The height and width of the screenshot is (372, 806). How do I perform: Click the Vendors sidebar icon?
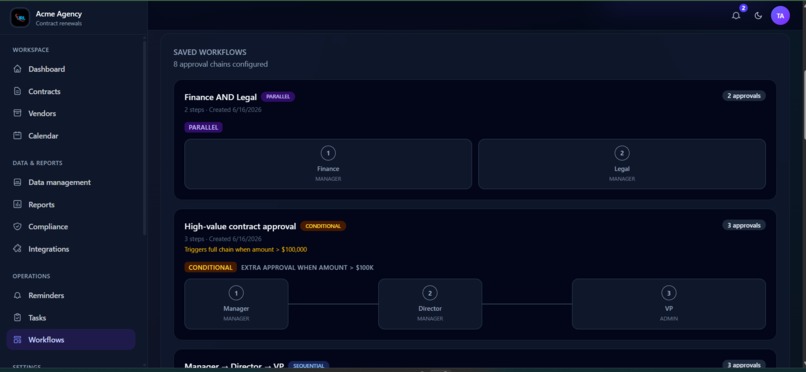pos(17,114)
